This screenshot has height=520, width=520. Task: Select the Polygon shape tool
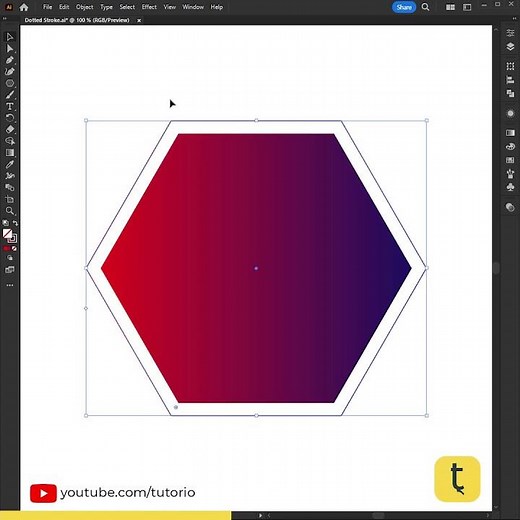coord(9,83)
